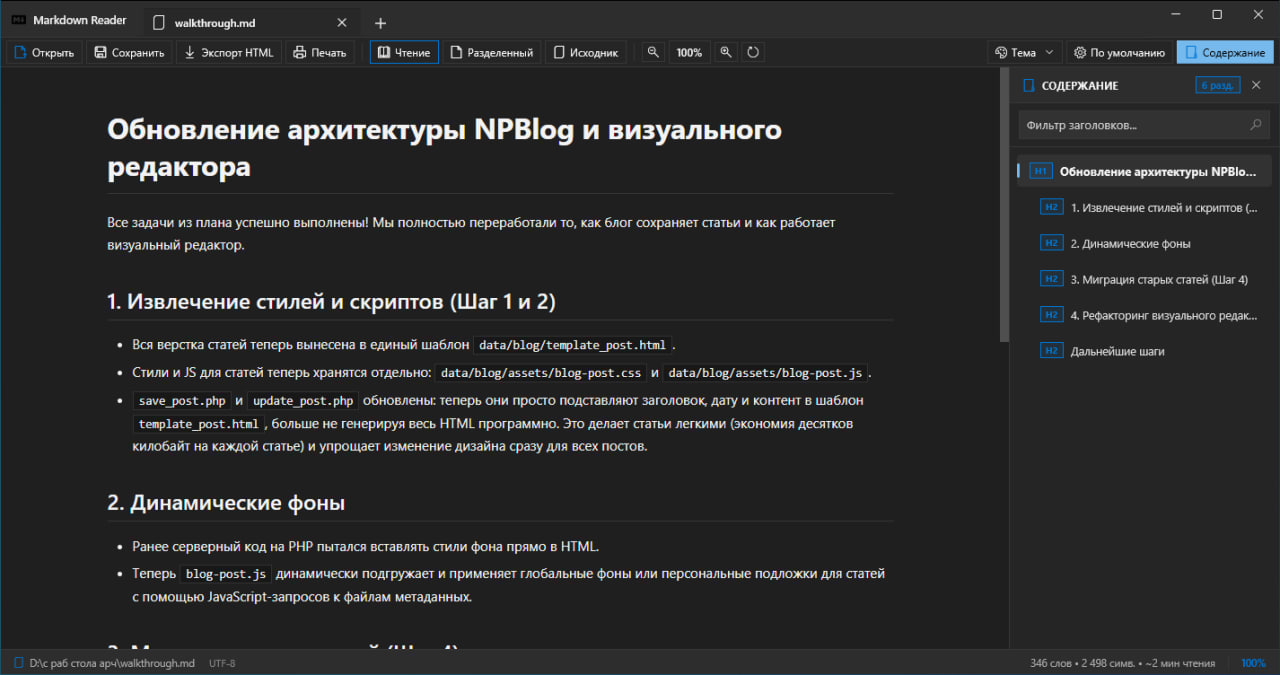Minimize the Markdown Reader window
The height and width of the screenshot is (675, 1280).
point(1176,14)
